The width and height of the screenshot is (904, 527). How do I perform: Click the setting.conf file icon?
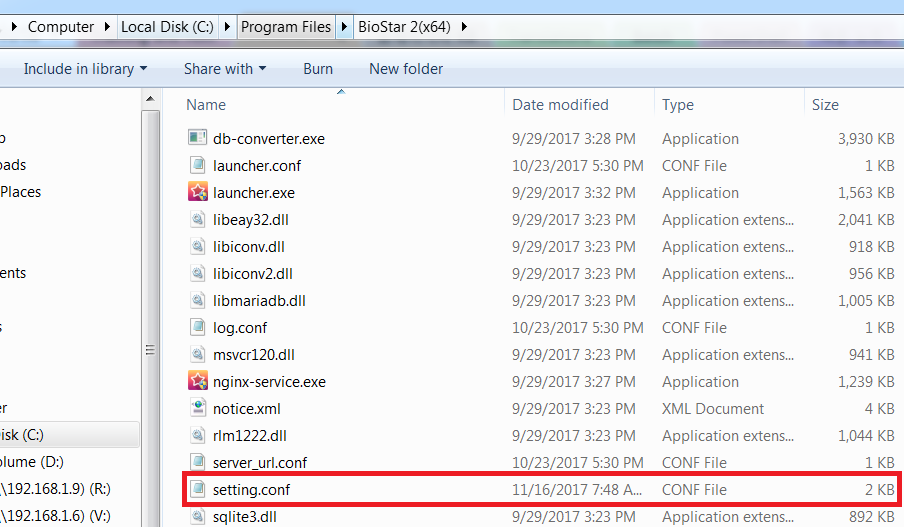point(197,489)
